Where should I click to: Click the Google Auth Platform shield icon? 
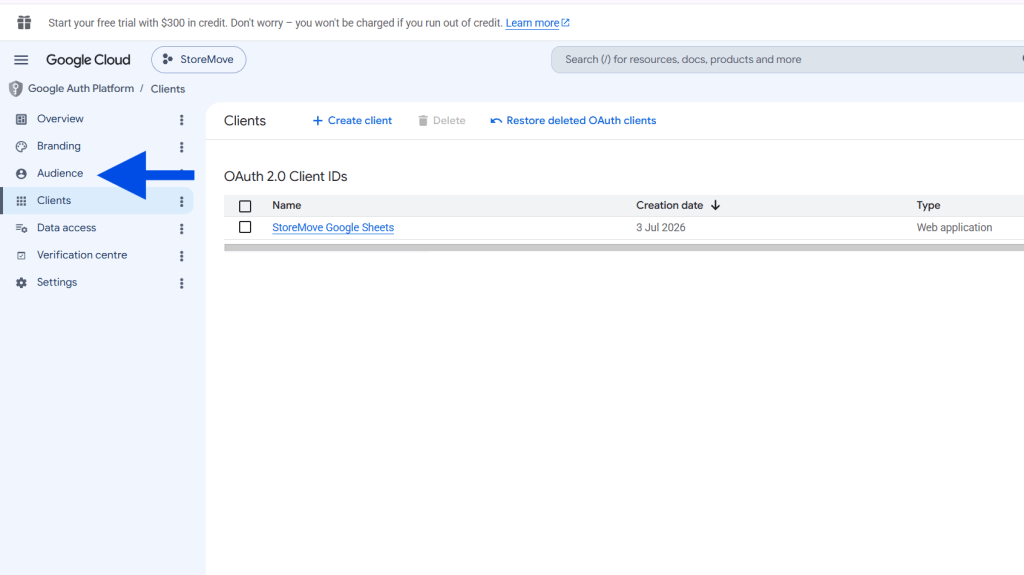16,89
